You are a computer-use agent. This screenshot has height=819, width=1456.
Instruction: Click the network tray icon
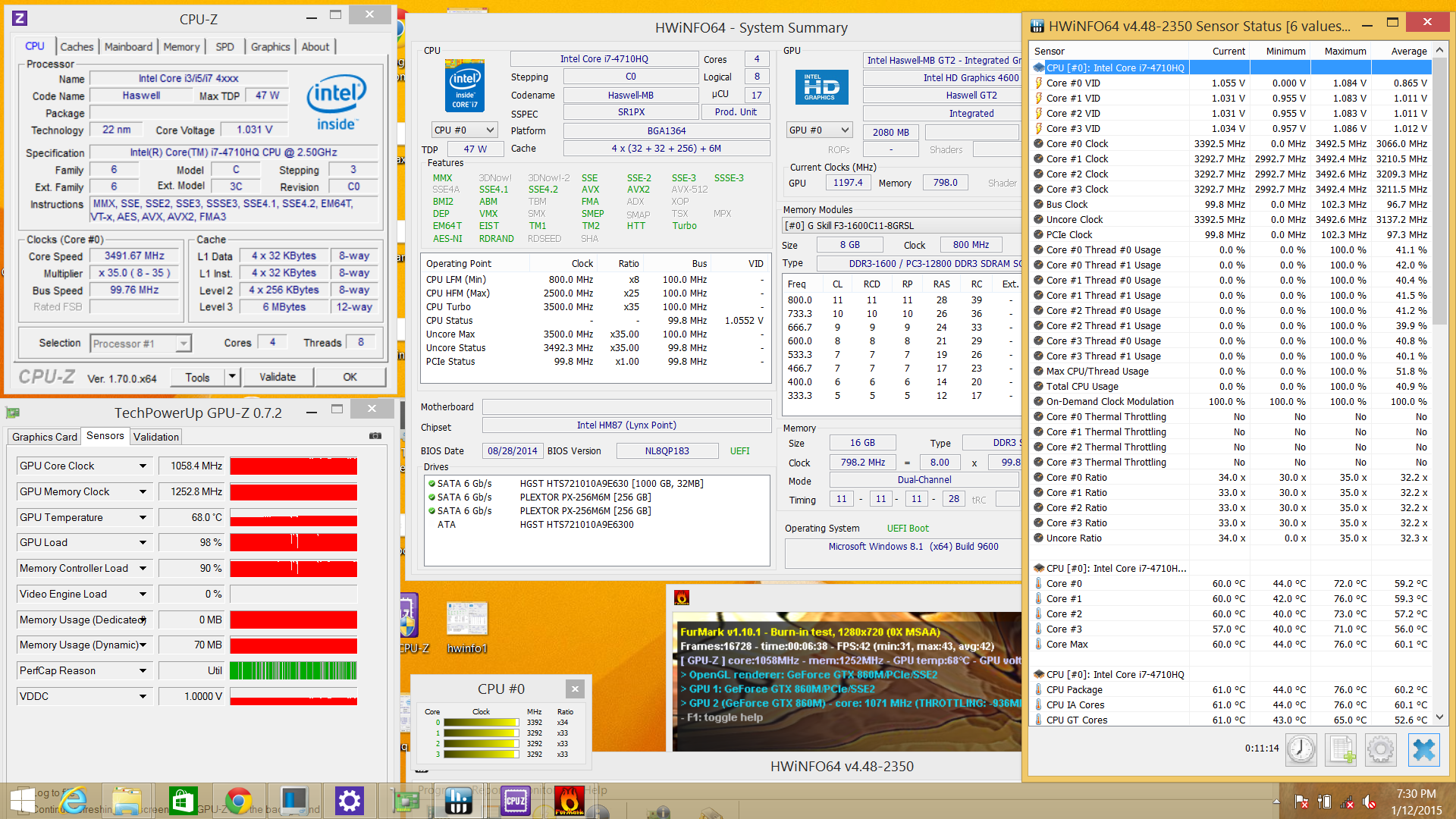pos(1347,802)
